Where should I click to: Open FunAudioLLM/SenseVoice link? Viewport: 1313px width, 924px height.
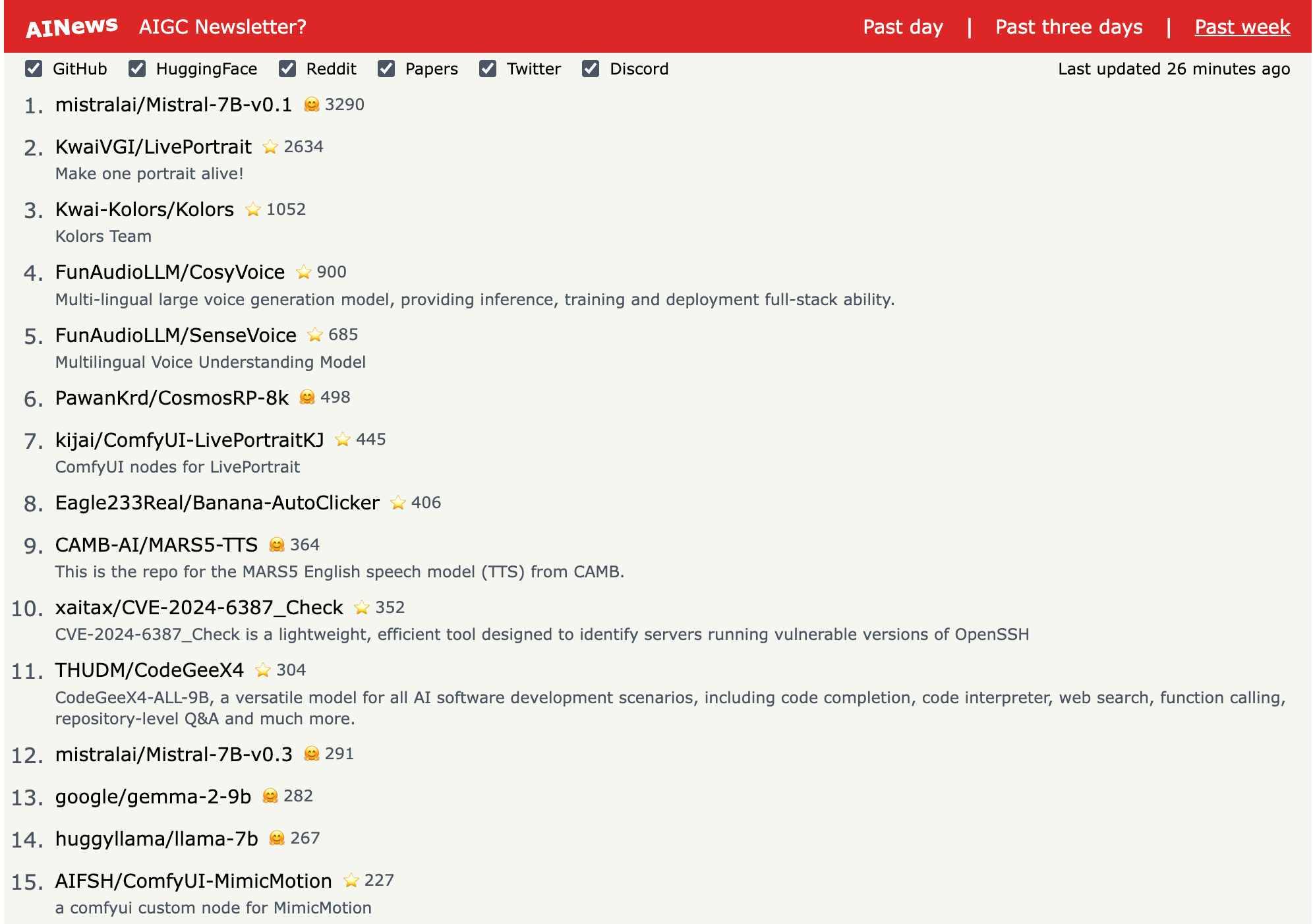(x=175, y=335)
